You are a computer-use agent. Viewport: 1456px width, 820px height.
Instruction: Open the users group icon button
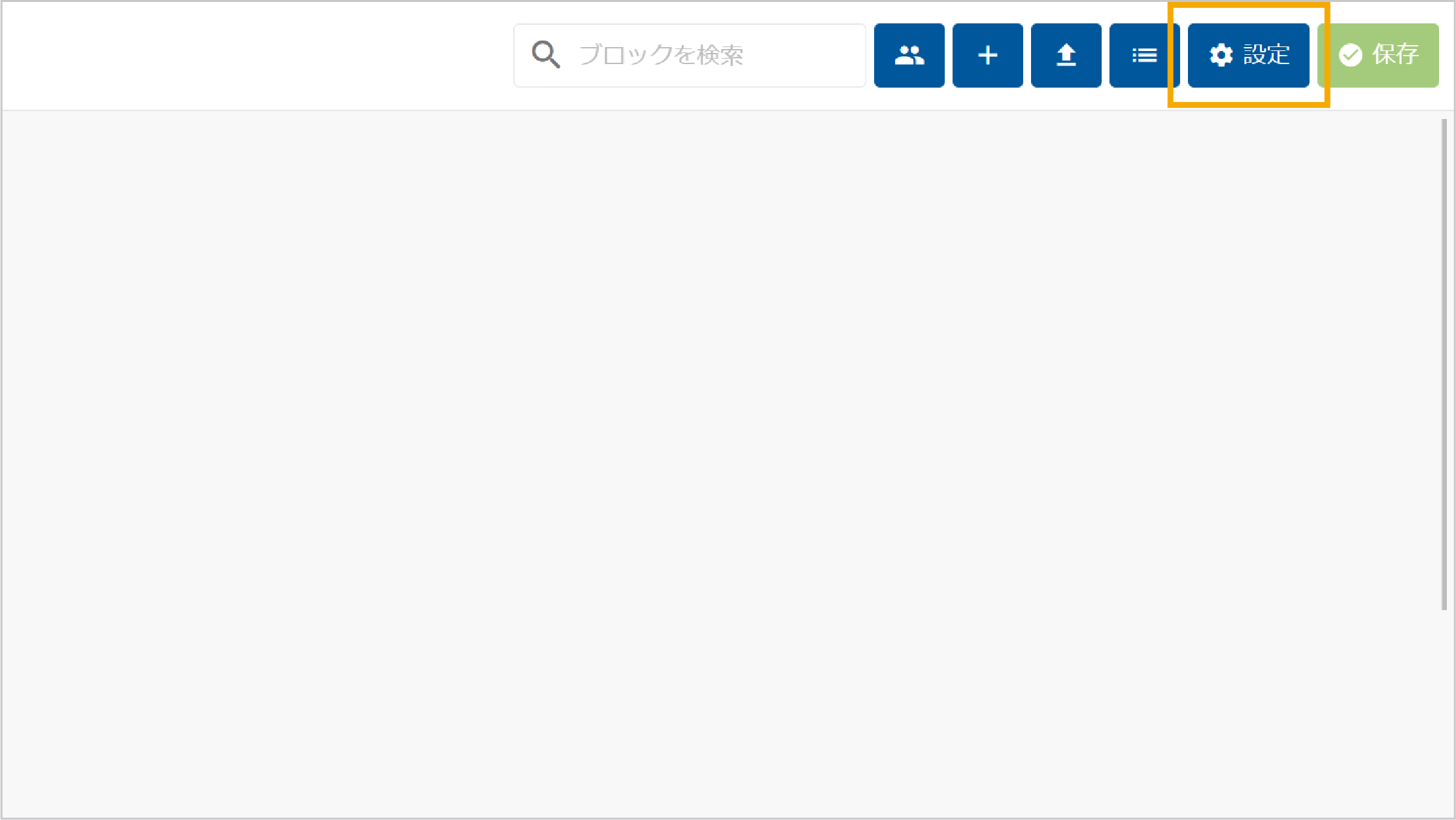(909, 56)
